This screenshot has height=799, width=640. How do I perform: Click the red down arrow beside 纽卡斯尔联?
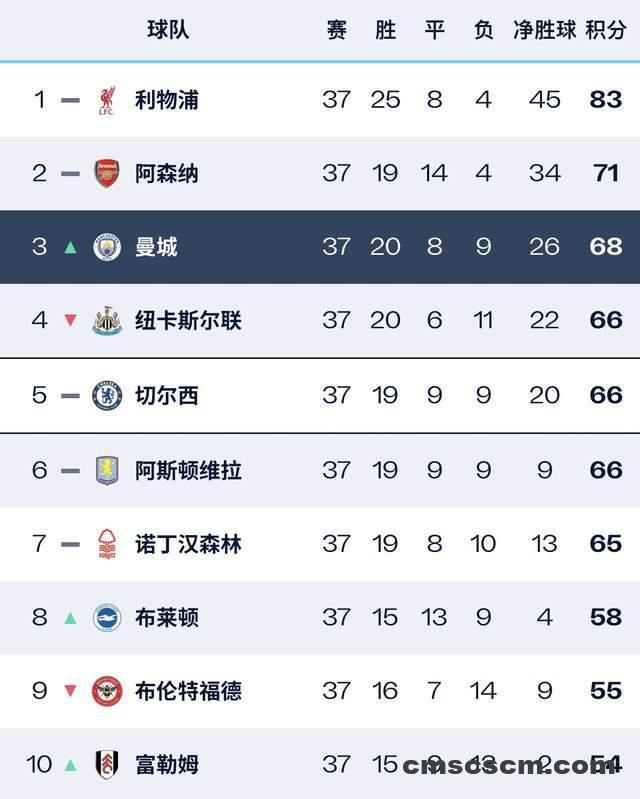70,320
